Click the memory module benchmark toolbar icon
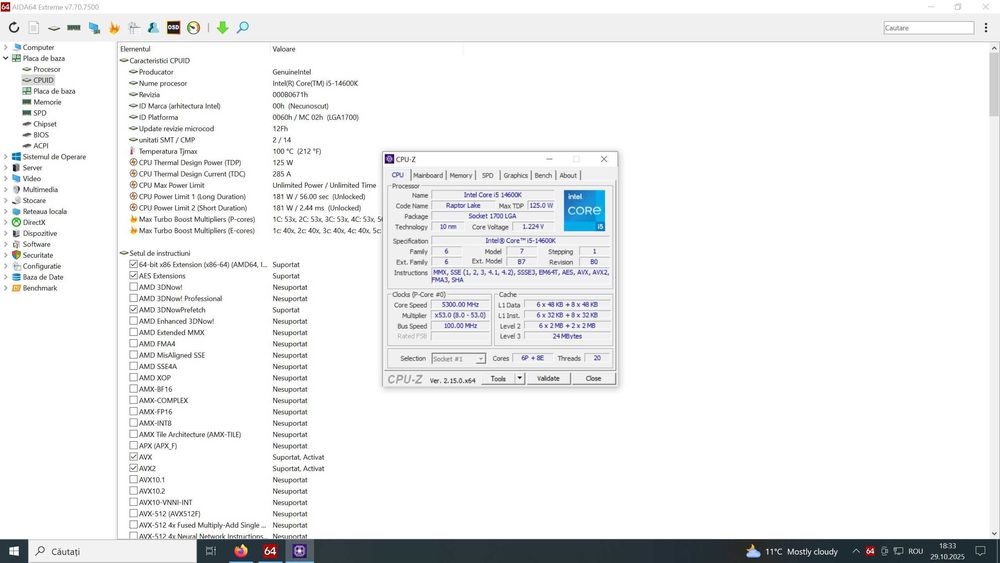 point(74,27)
